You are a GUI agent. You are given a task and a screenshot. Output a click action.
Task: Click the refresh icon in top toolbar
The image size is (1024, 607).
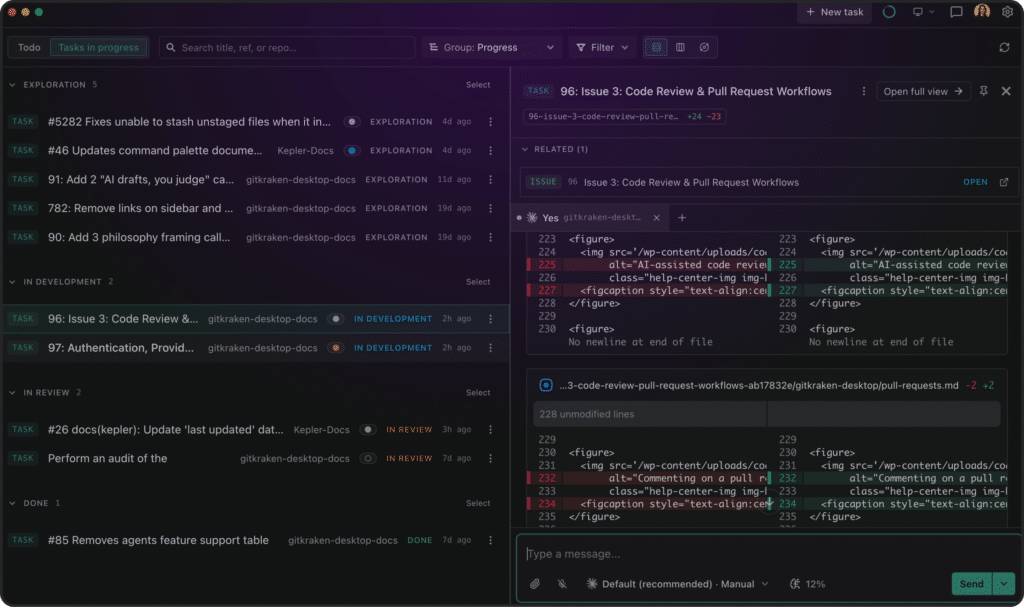point(1004,47)
